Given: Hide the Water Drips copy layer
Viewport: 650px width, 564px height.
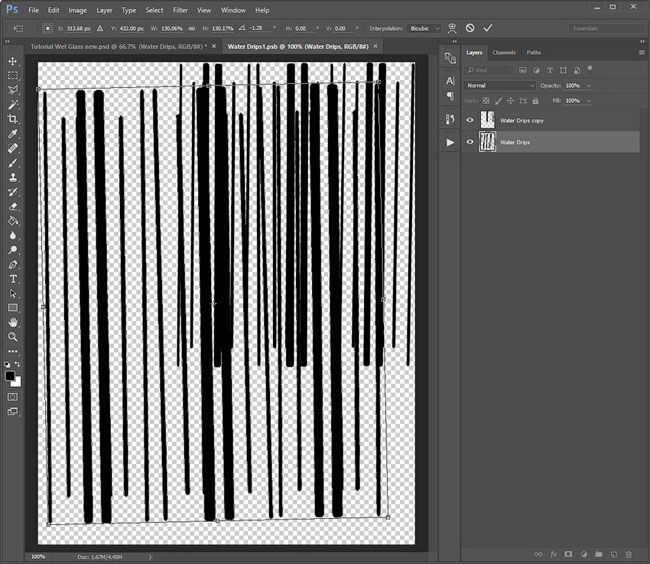Looking at the screenshot, I should [x=470, y=120].
